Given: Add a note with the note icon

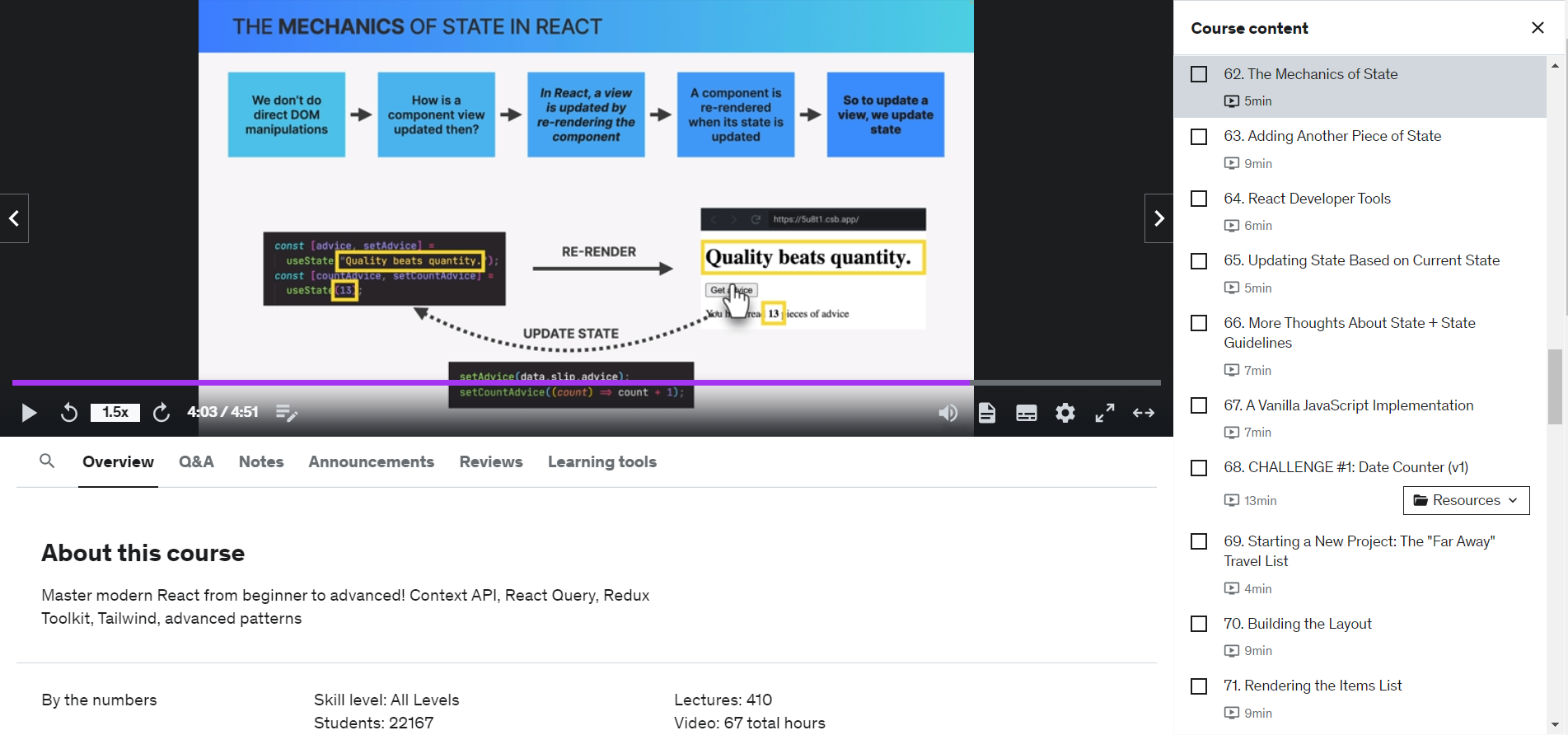Looking at the screenshot, I should (x=286, y=413).
